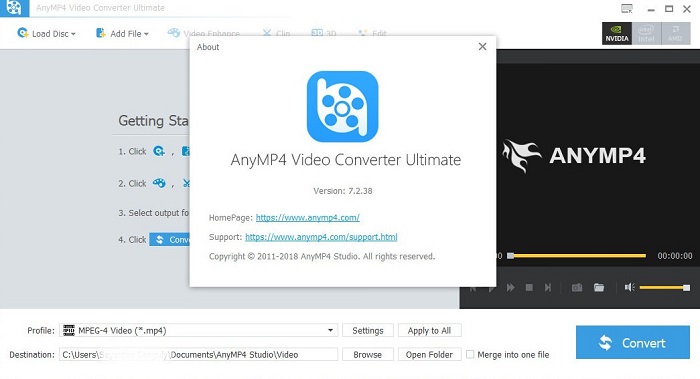Click the Load Disc icon in step 1
The image size is (700, 379).
click(x=159, y=151)
